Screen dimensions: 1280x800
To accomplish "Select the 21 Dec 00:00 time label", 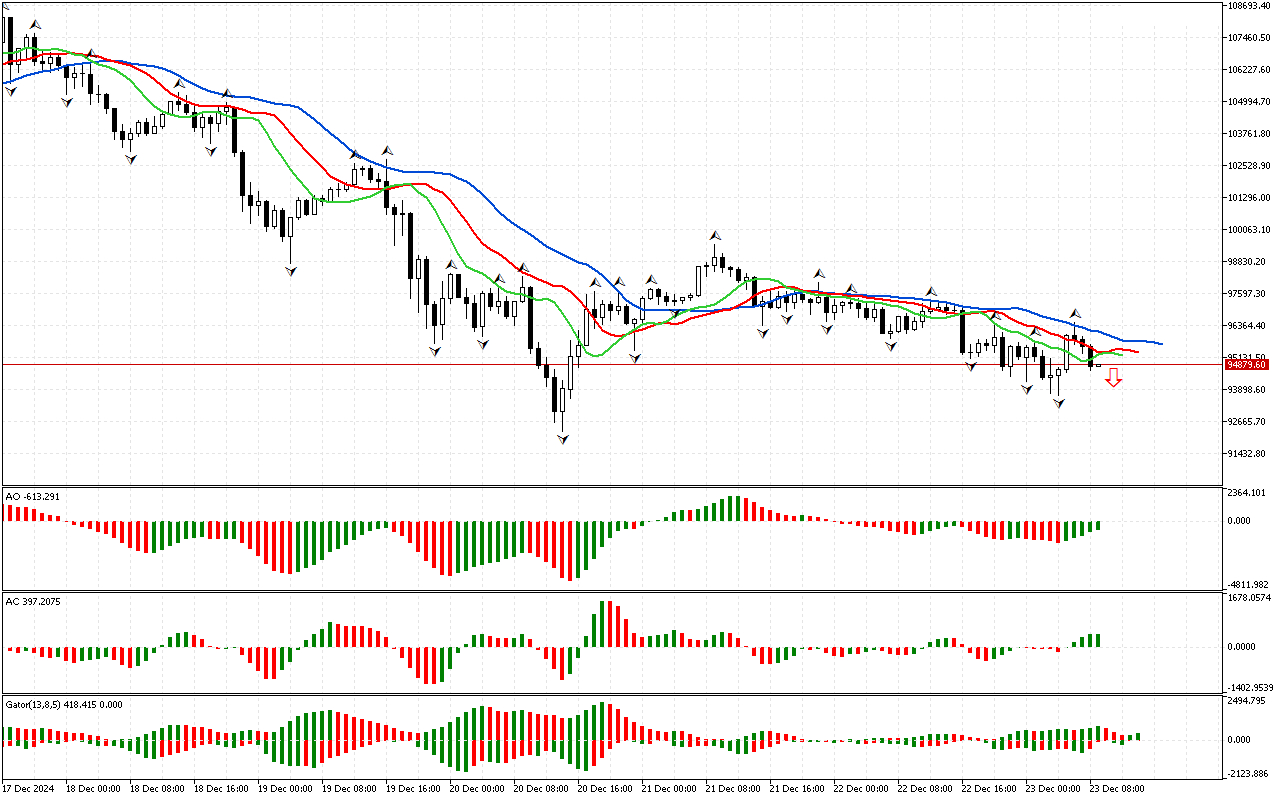I will (x=668, y=789).
